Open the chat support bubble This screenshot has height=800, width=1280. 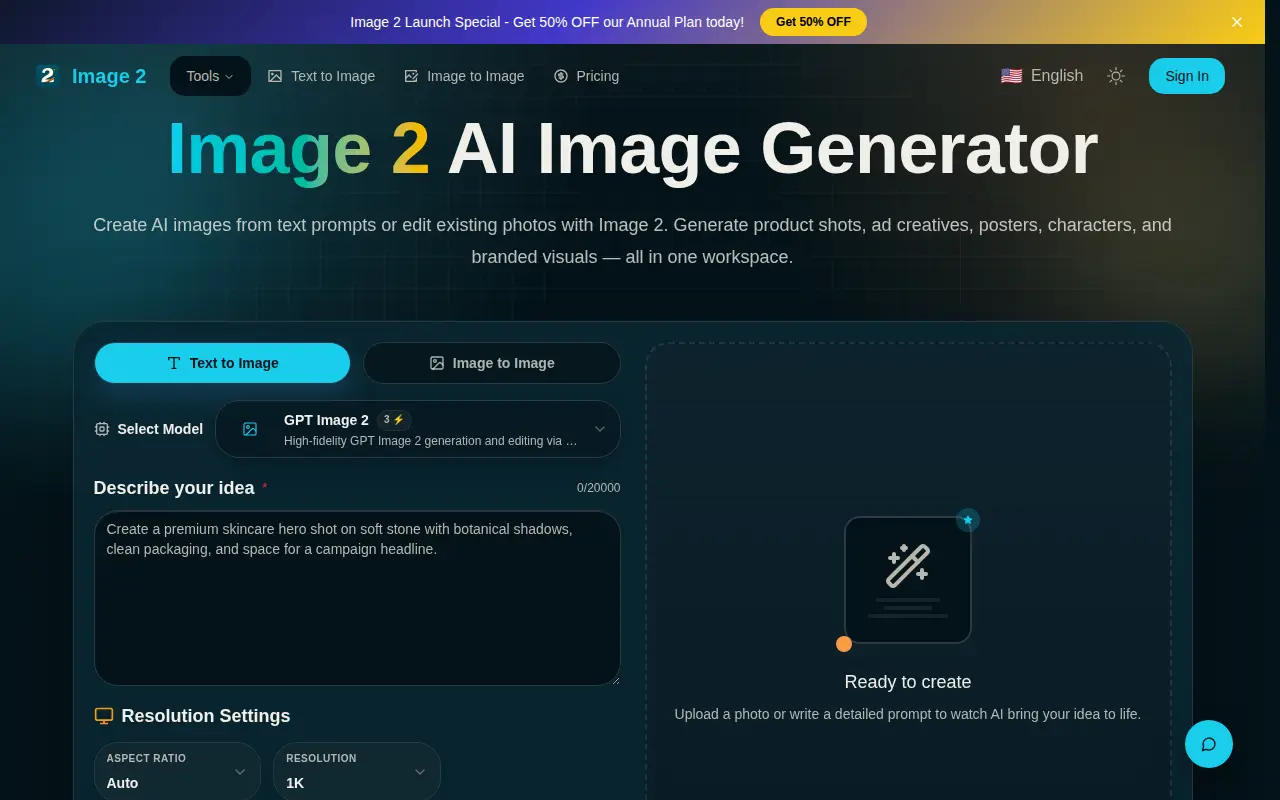[x=1209, y=744]
